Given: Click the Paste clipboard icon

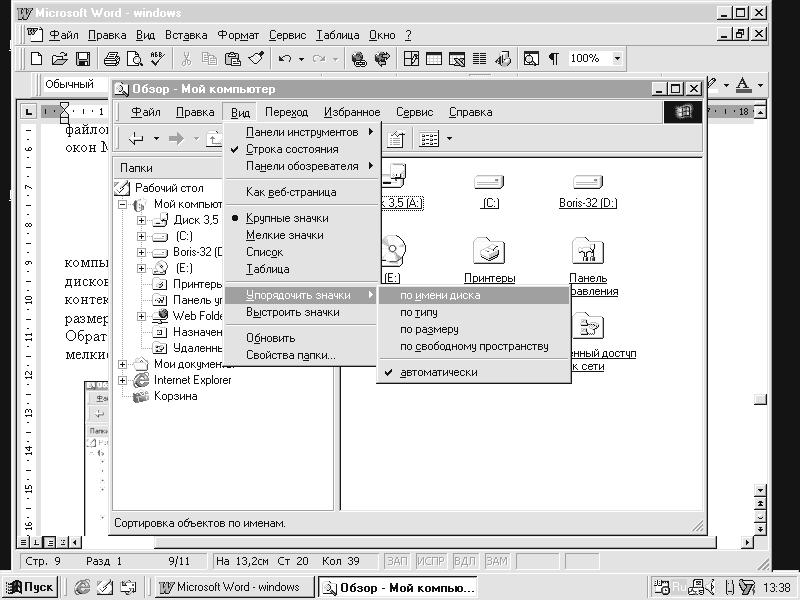Looking at the screenshot, I should pyautogui.click(x=233, y=59).
